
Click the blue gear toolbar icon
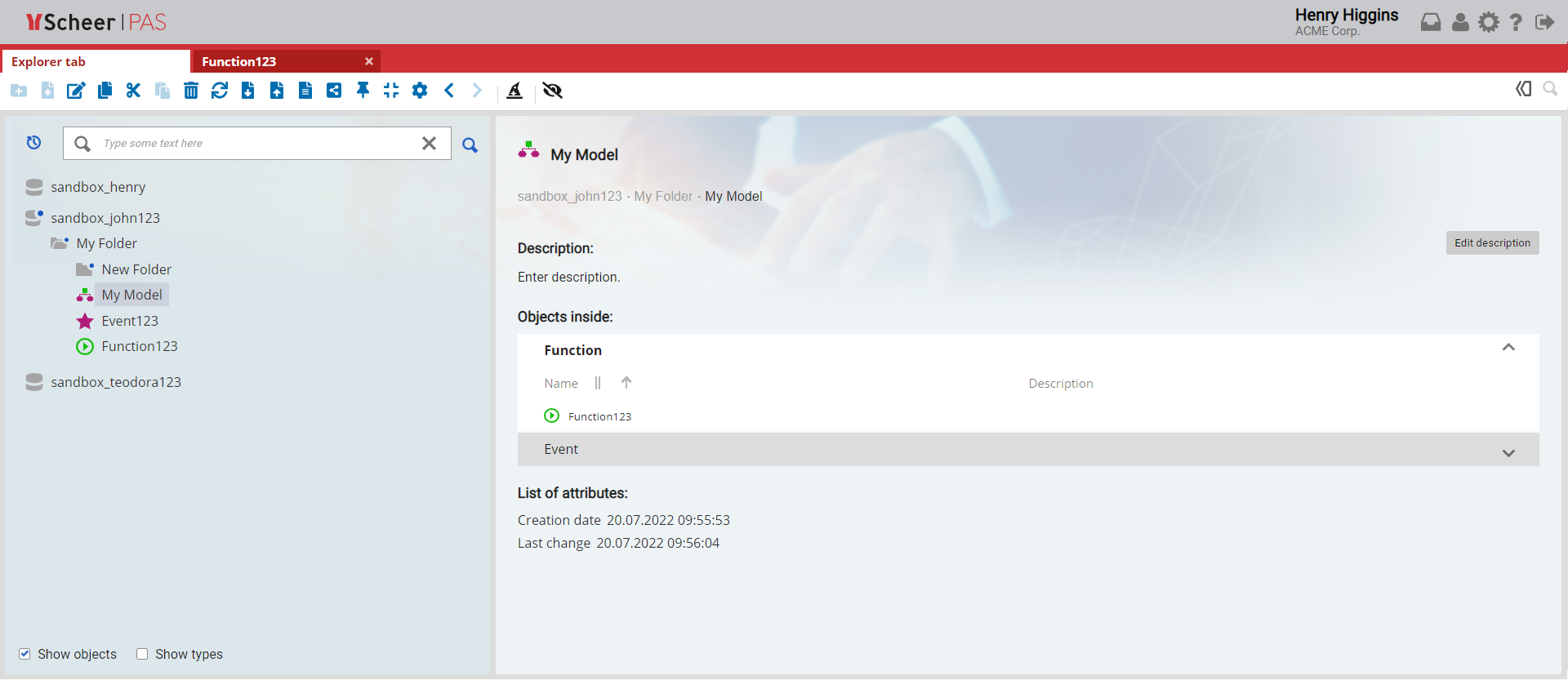(x=420, y=91)
